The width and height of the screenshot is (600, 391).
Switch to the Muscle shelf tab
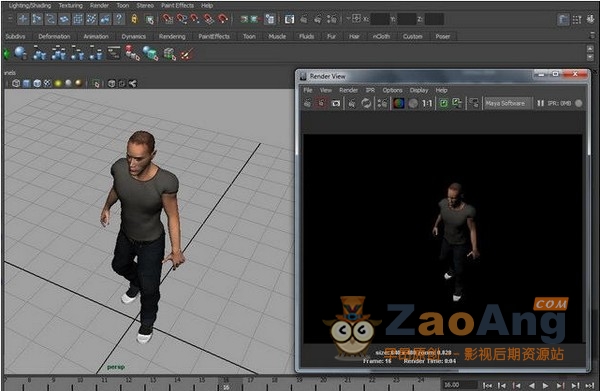tap(277, 36)
